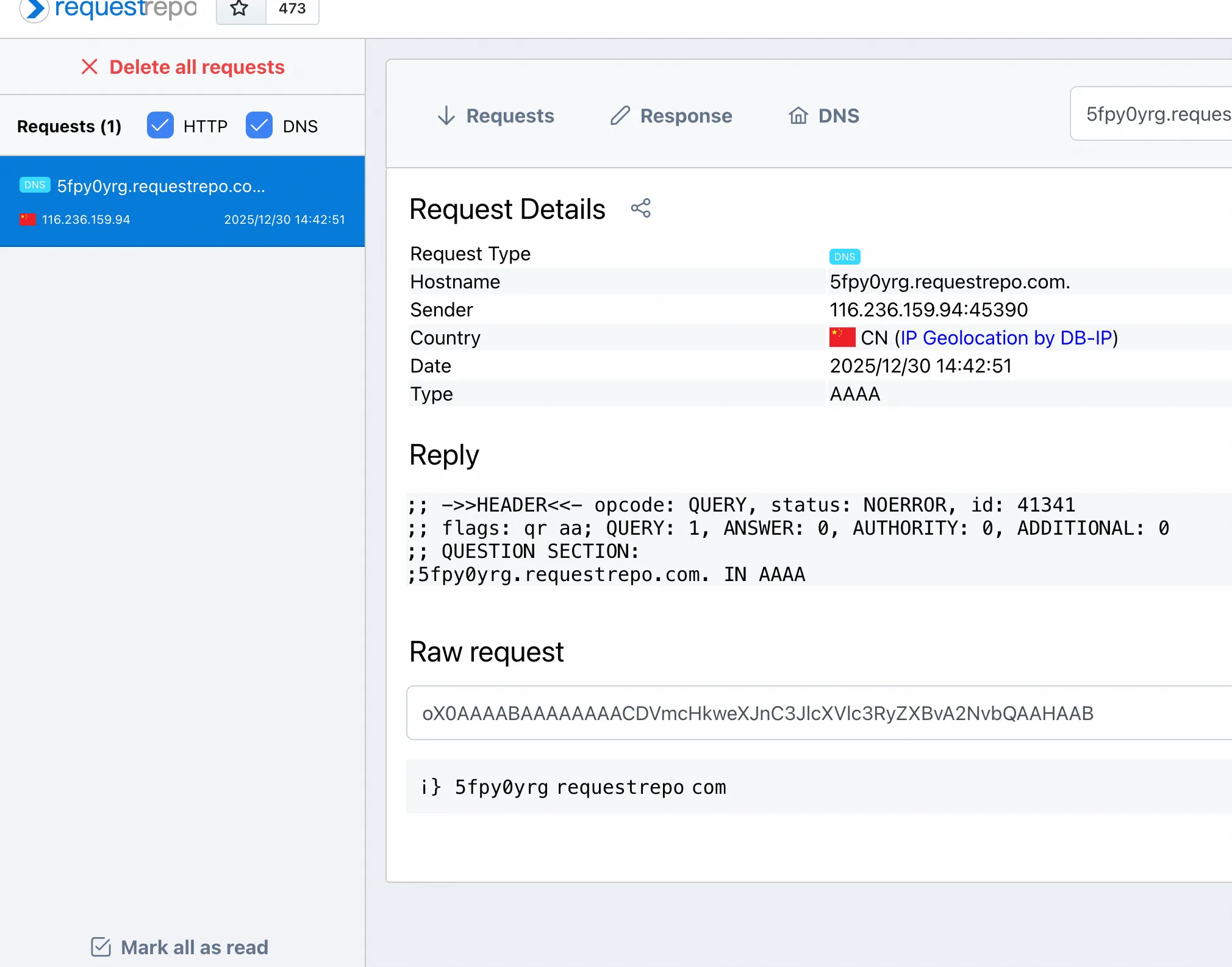Open the Requests tab
The height and width of the screenshot is (967, 1232).
pyautogui.click(x=510, y=116)
